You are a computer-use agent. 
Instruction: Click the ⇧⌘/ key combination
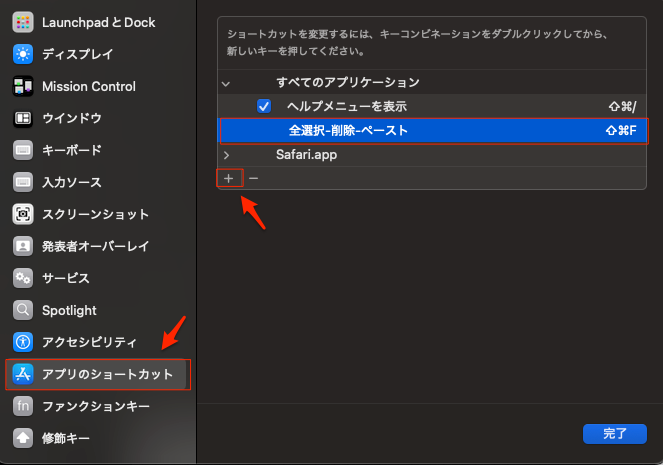coord(622,106)
